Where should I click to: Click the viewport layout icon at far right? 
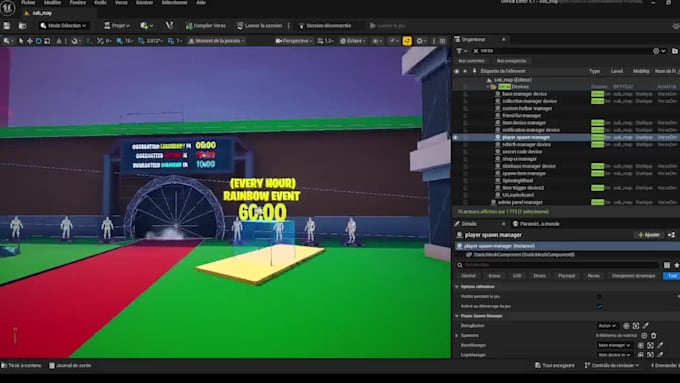442,41
